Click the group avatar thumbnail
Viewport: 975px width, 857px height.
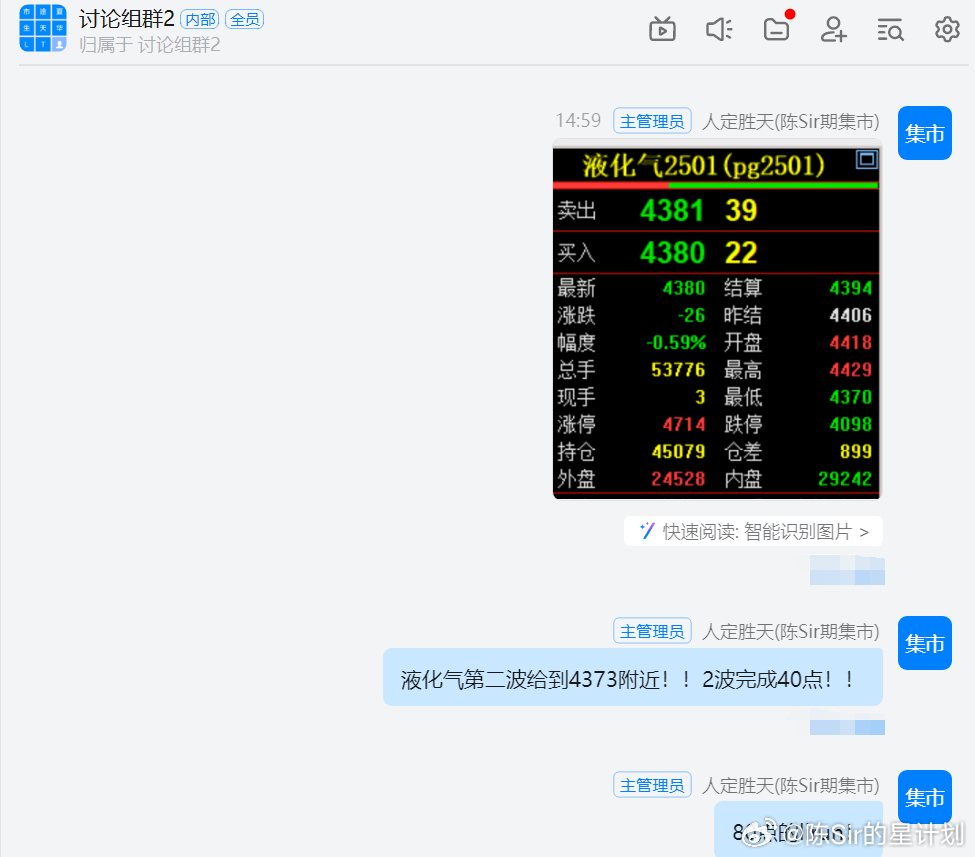pyautogui.click(x=41, y=29)
